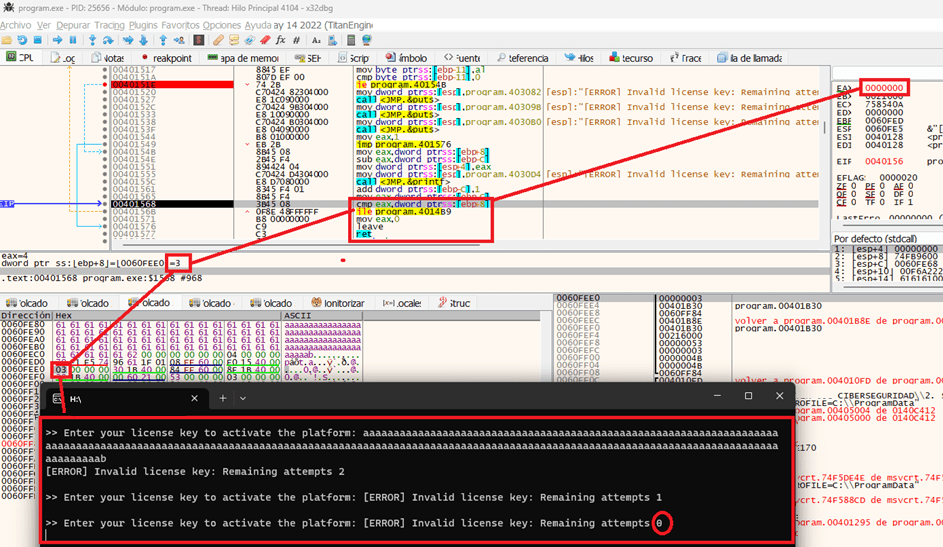Open the patches band-aid icon

point(218,40)
